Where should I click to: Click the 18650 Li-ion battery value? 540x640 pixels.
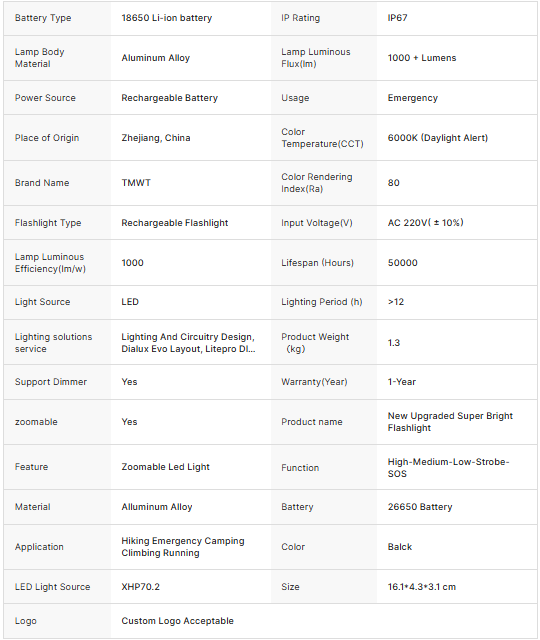pos(167,18)
